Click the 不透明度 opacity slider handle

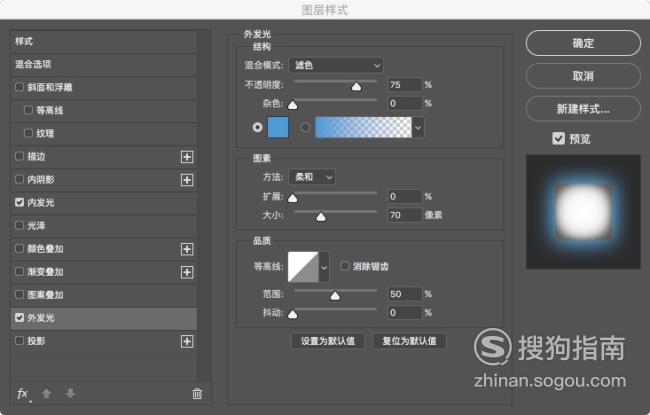357,87
